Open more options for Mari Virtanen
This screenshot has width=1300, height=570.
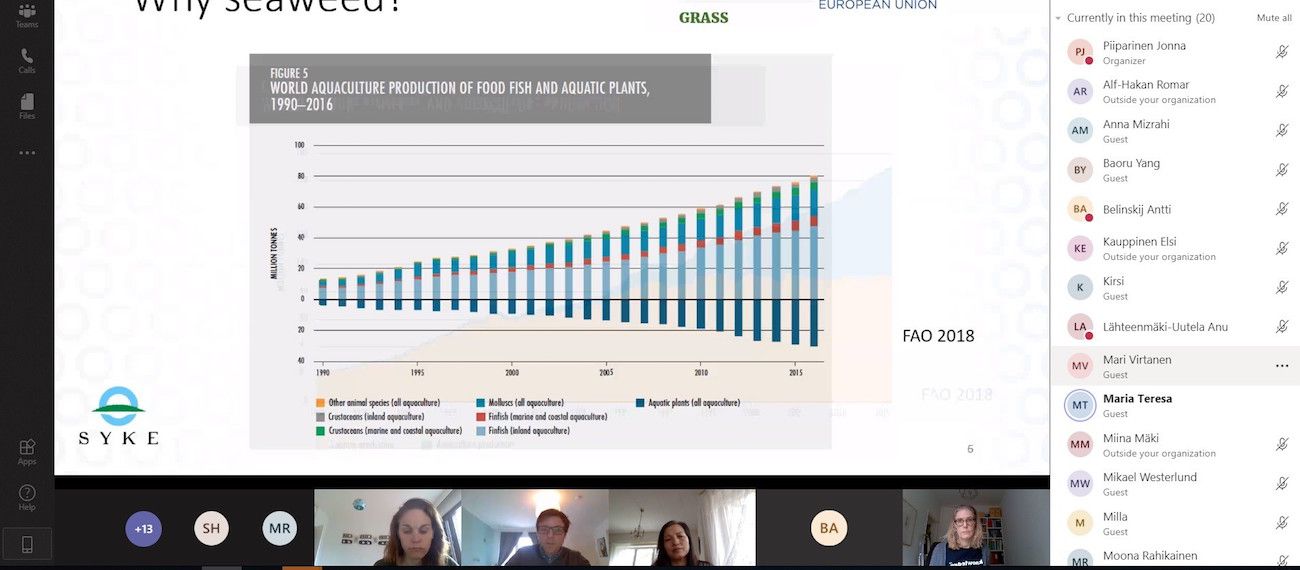1281,367
